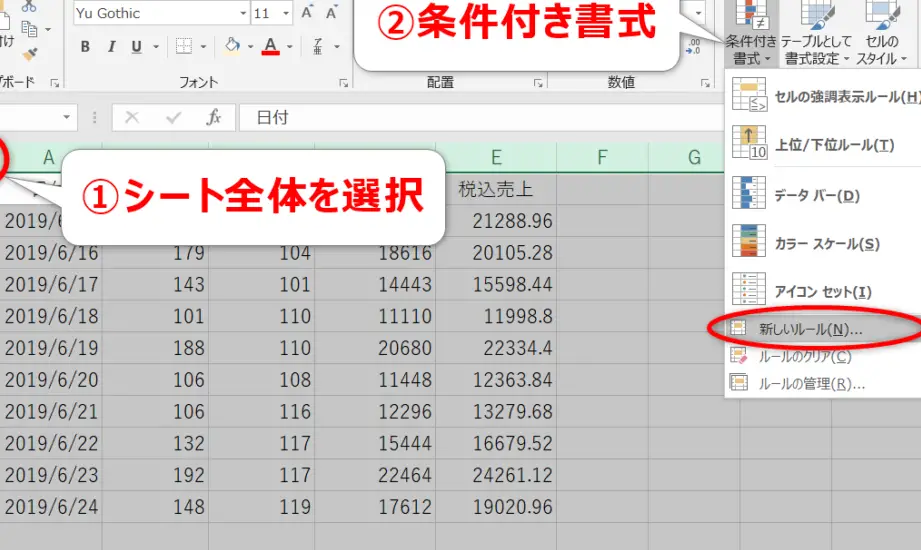The height and width of the screenshot is (550, 921).
Task: Toggle bold formatting button
Action: [x=85, y=47]
